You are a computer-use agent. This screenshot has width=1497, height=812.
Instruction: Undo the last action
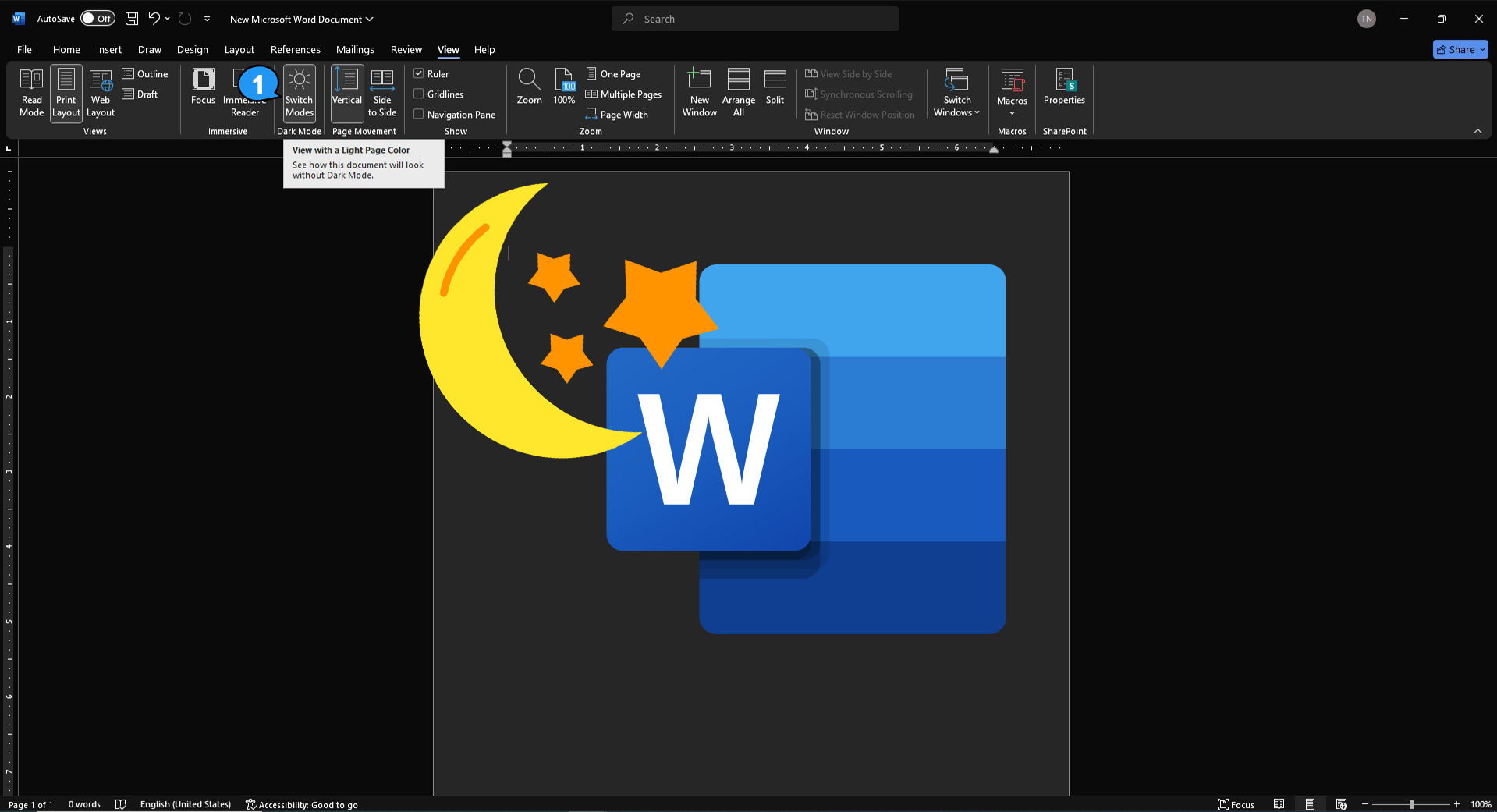[x=154, y=19]
